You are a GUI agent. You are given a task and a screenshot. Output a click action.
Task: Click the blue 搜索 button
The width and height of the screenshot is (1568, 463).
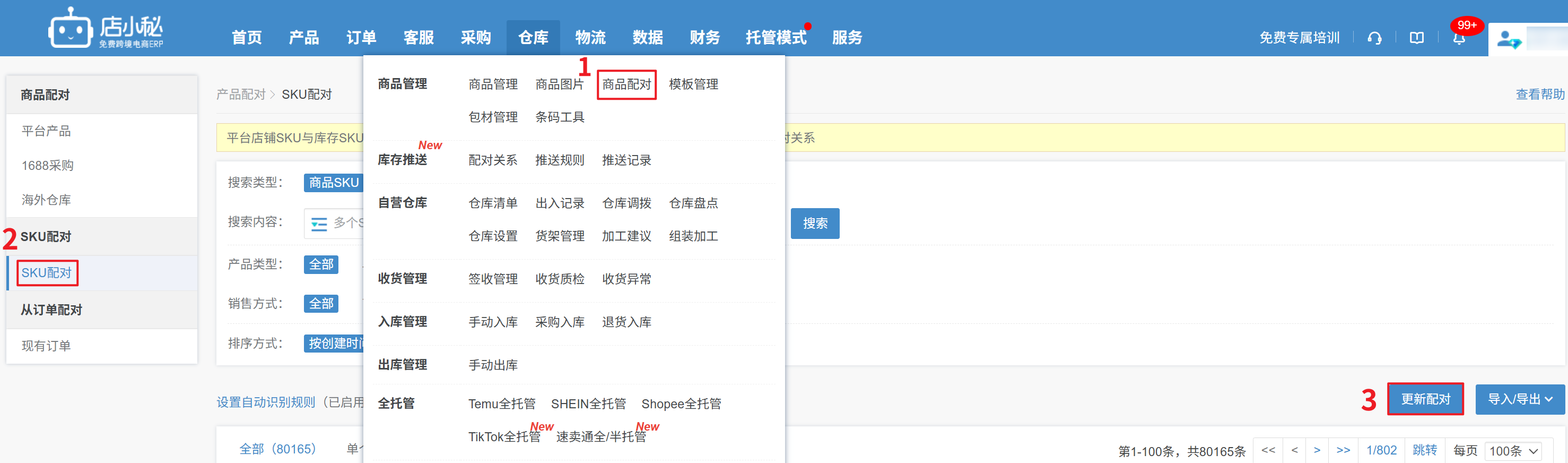pyautogui.click(x=814, y=224)
